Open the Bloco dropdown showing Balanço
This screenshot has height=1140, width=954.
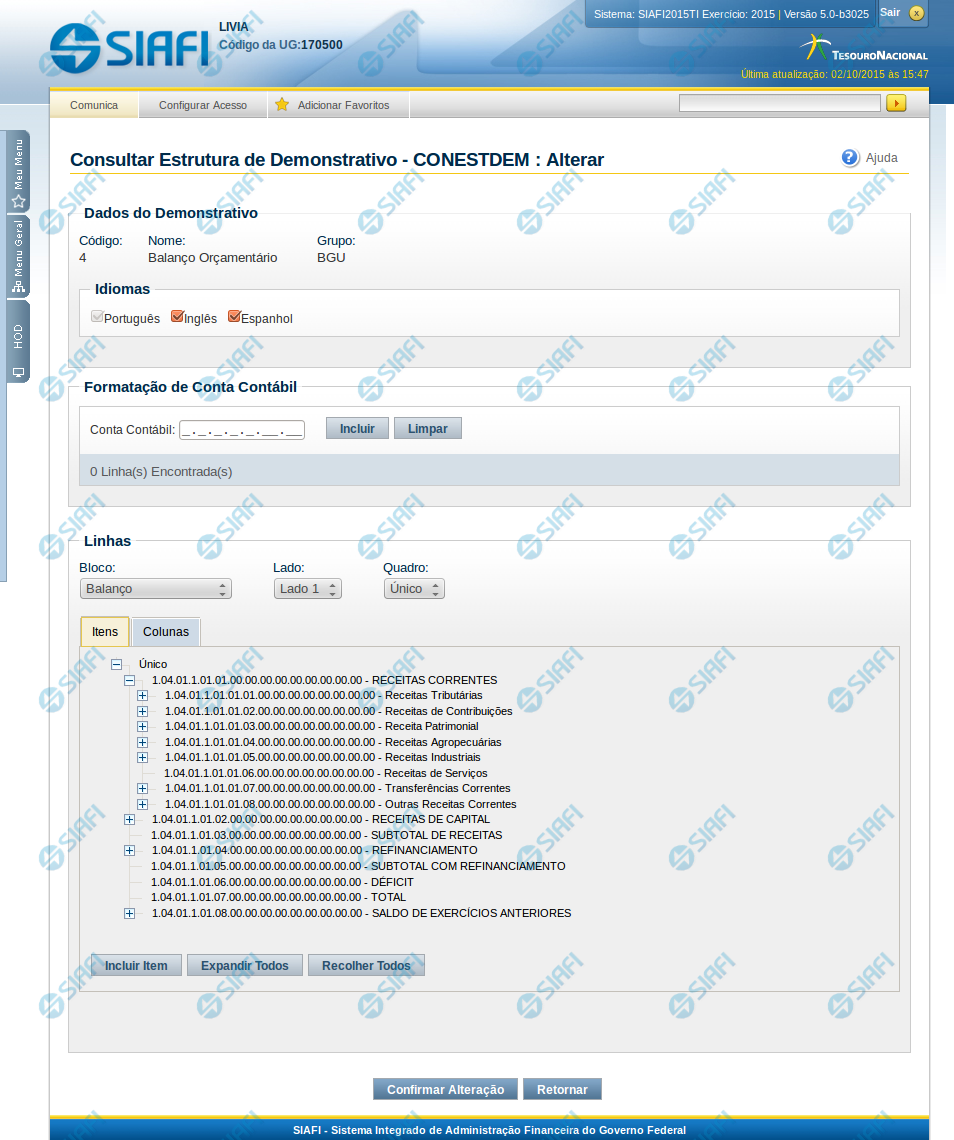pos(156,589)
